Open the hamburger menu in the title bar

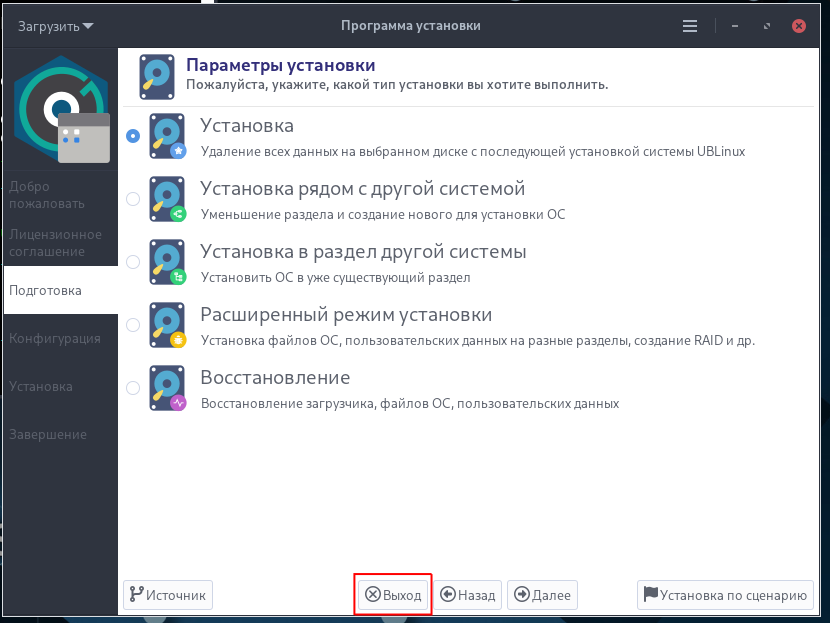(690, 26)
